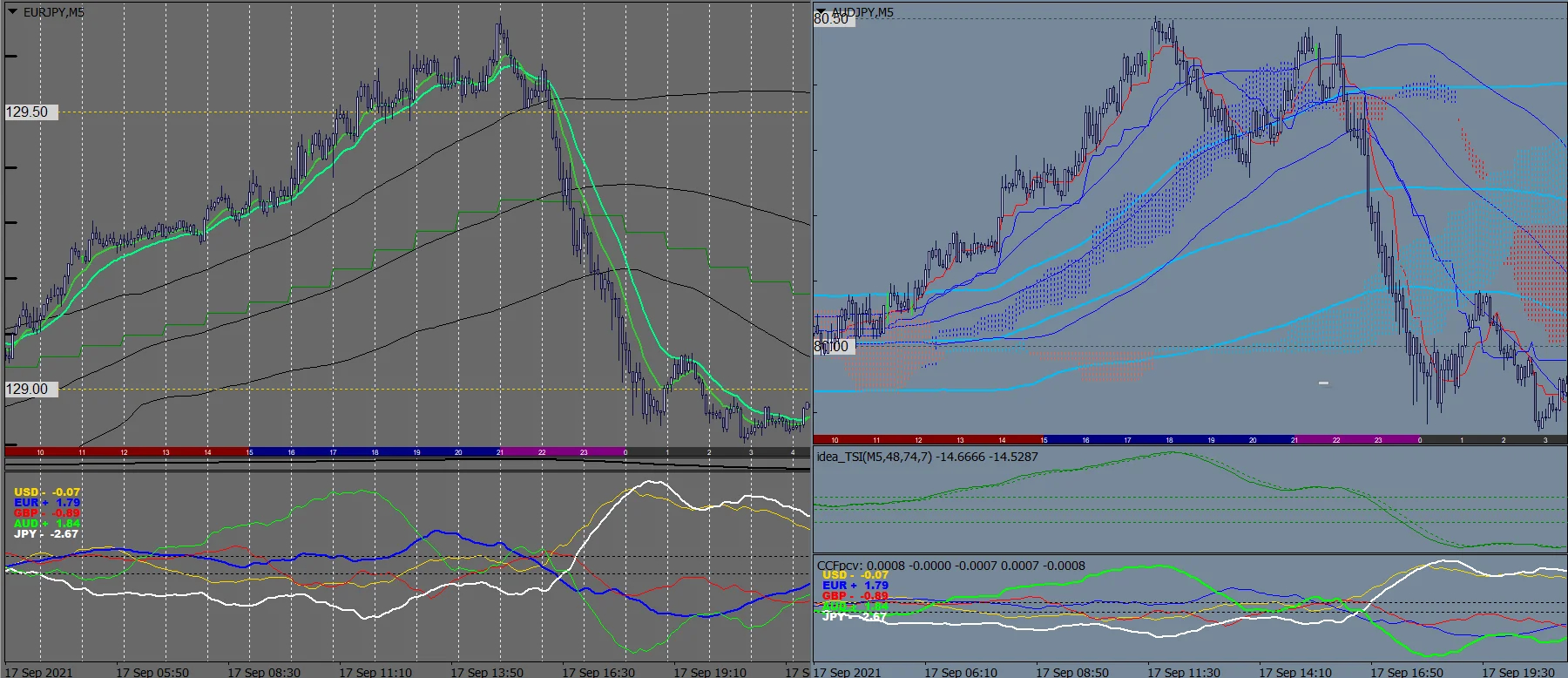Click the CCFpcv indicator values label

point(950,566)
